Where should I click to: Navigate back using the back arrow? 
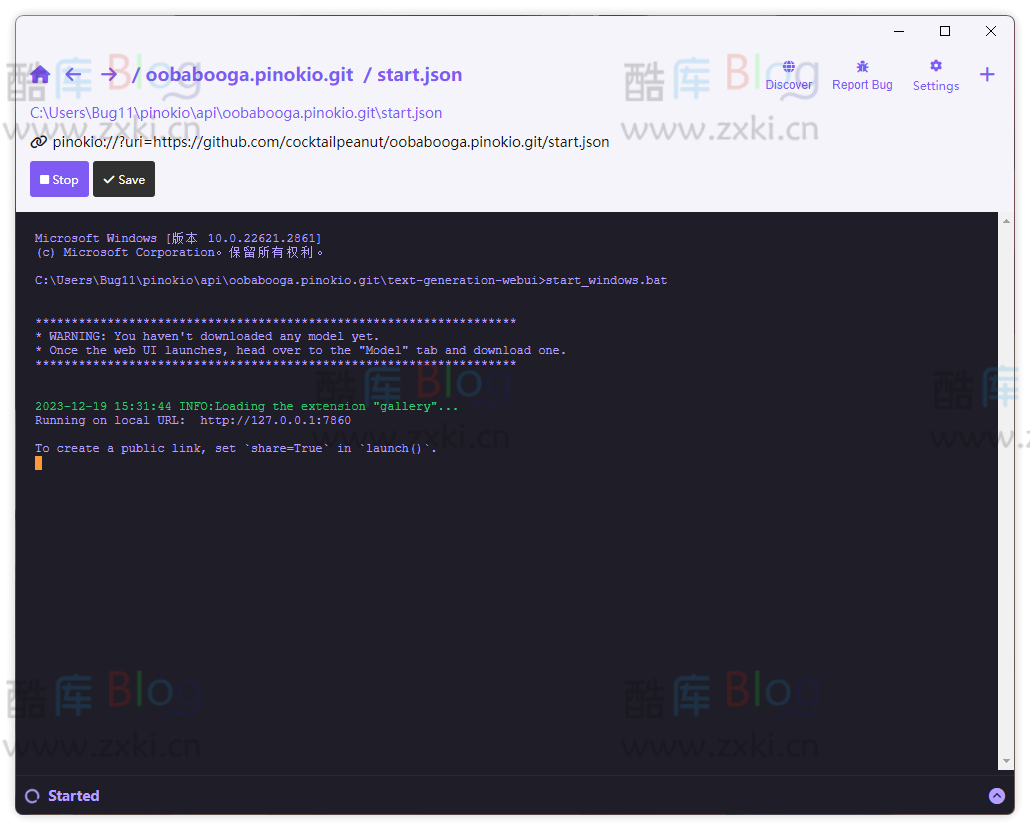click(73, 74)
